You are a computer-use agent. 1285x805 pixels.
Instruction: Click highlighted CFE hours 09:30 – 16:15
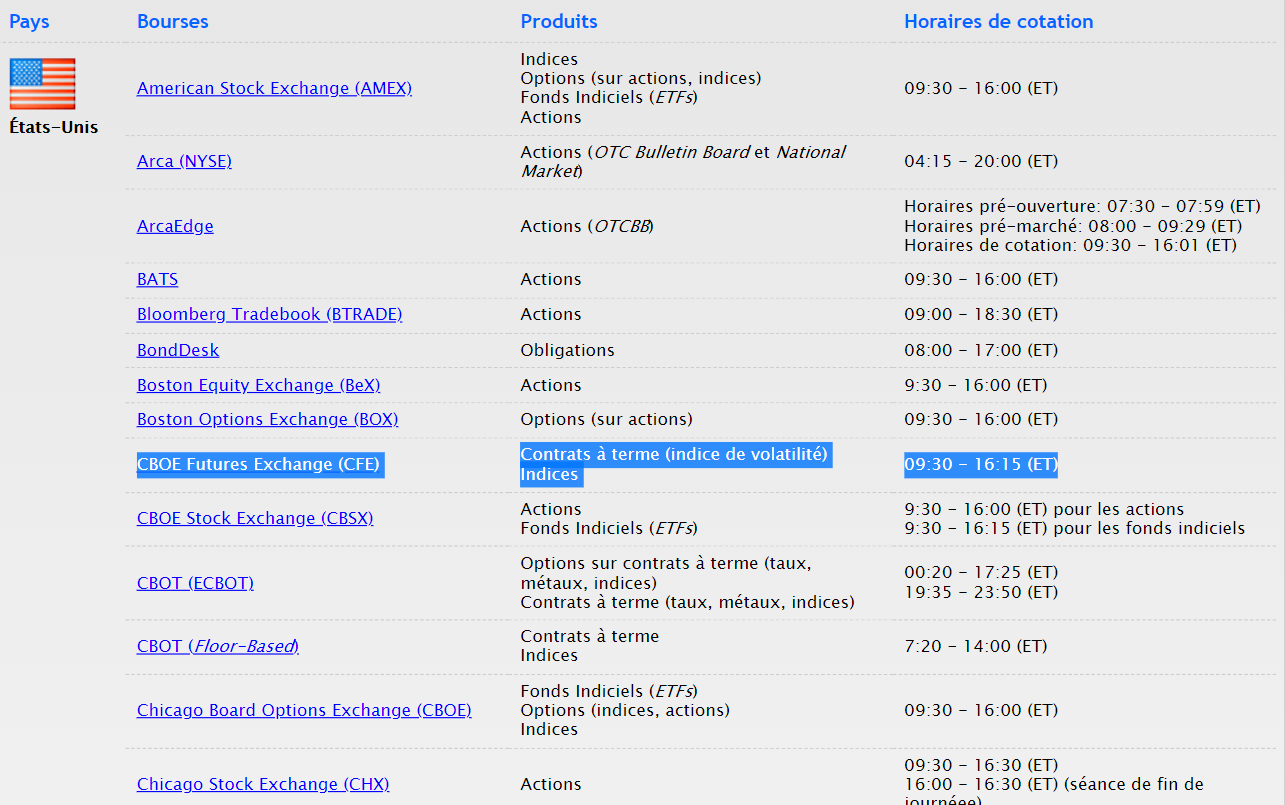pyautogui.click(x=981, y=464)
